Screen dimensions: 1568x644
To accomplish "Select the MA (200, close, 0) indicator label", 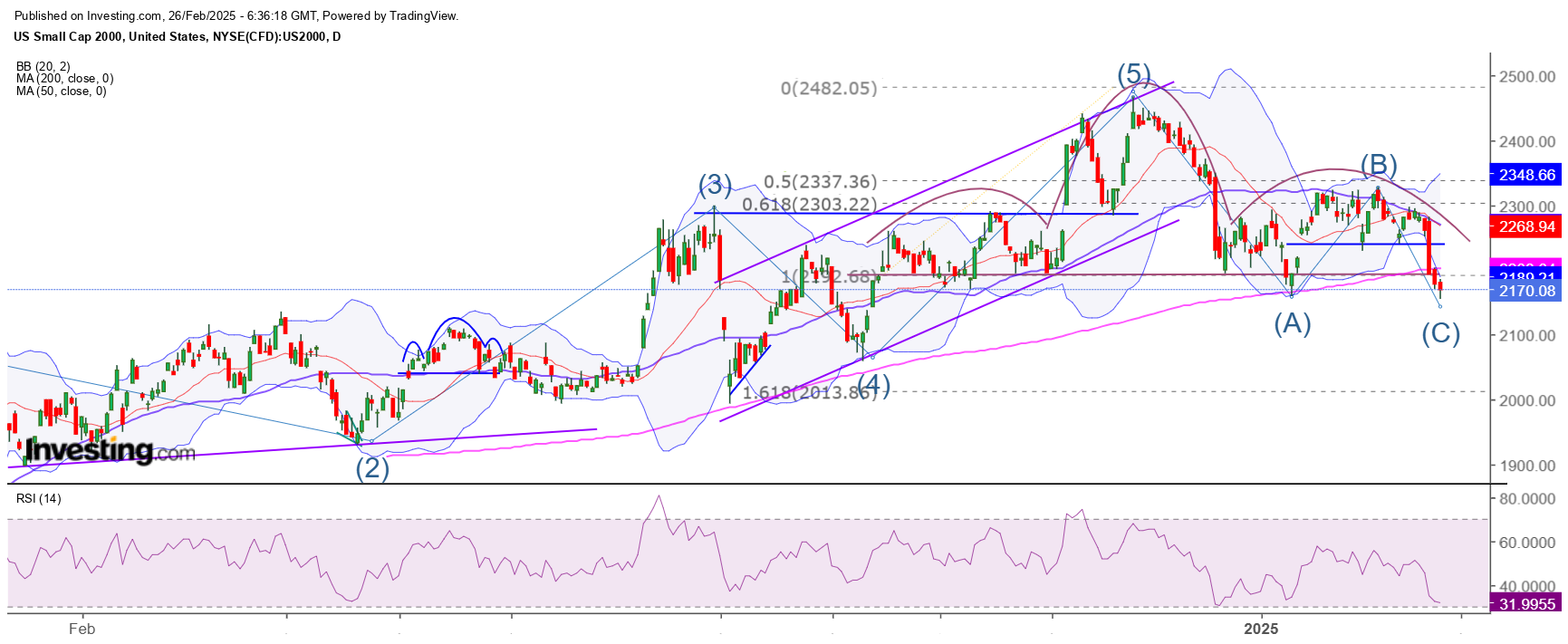I will click(x=64, y=79).
